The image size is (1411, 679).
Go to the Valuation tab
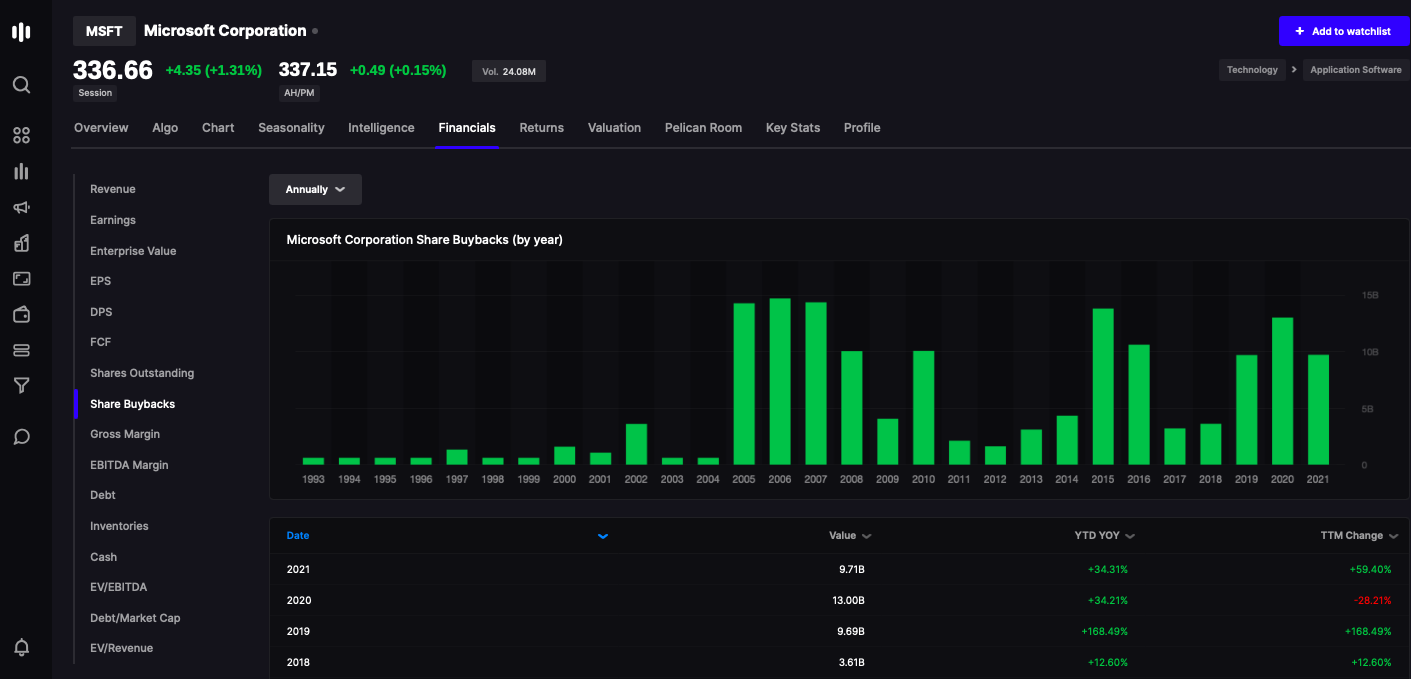pyautogui.click(x=614, y=128)
